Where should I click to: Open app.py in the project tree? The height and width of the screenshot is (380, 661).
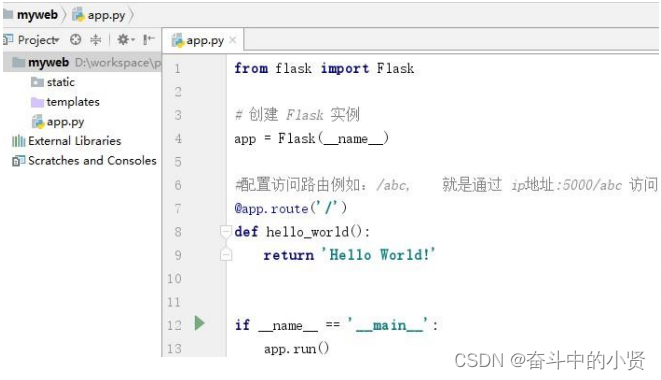(x=65, y=122)
